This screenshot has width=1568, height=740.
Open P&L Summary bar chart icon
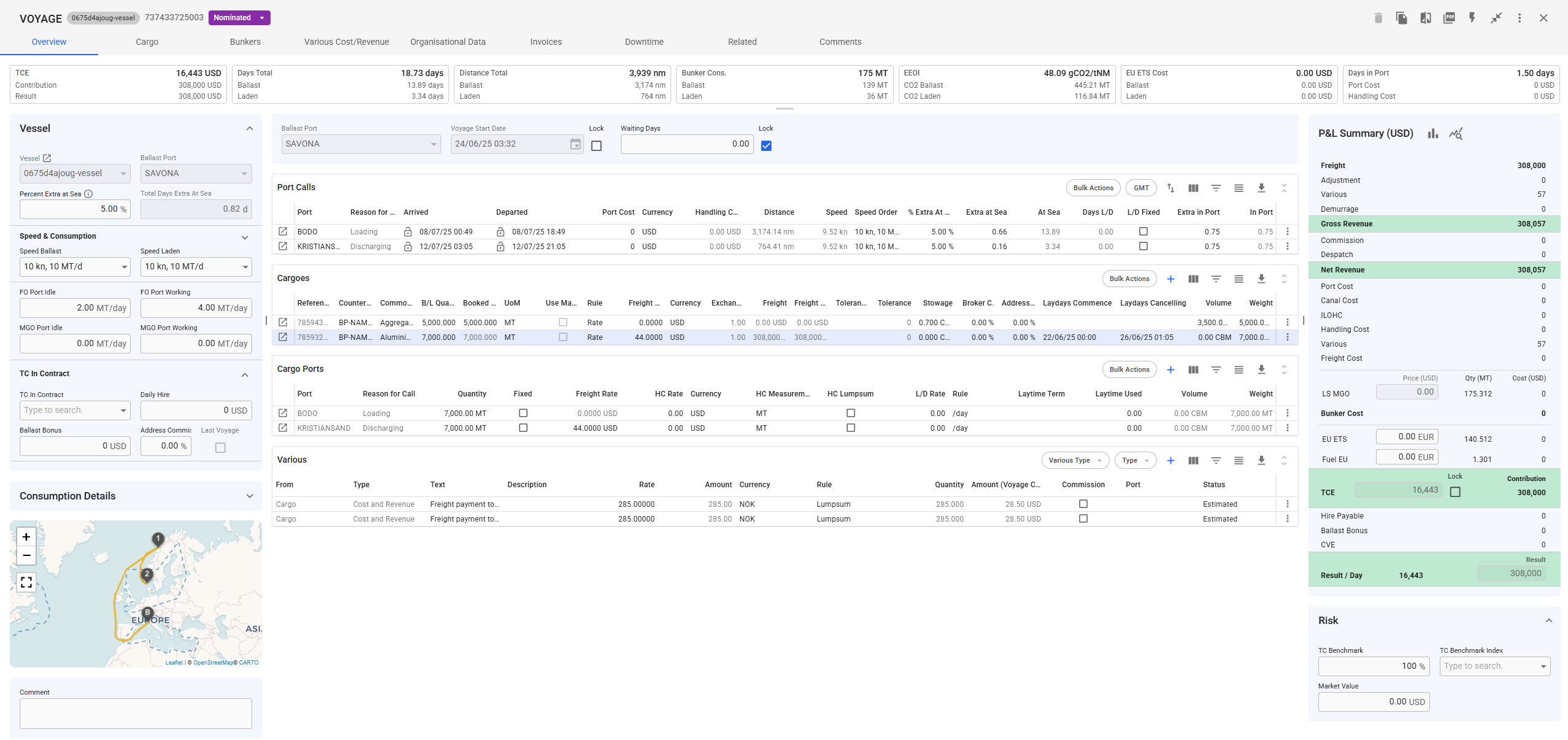point(1432,134)
